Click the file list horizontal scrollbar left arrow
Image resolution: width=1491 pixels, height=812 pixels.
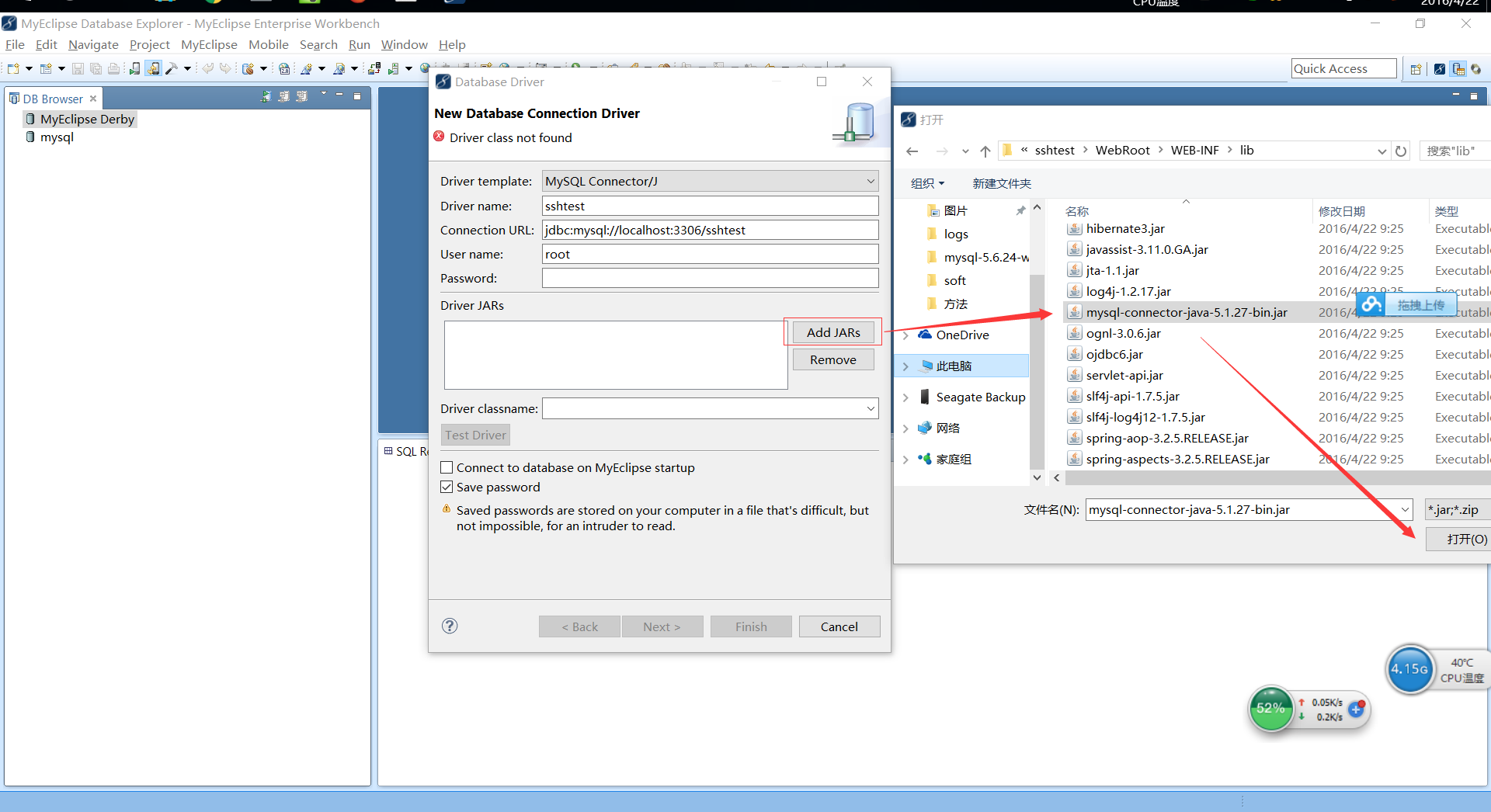coord(1056,478)
